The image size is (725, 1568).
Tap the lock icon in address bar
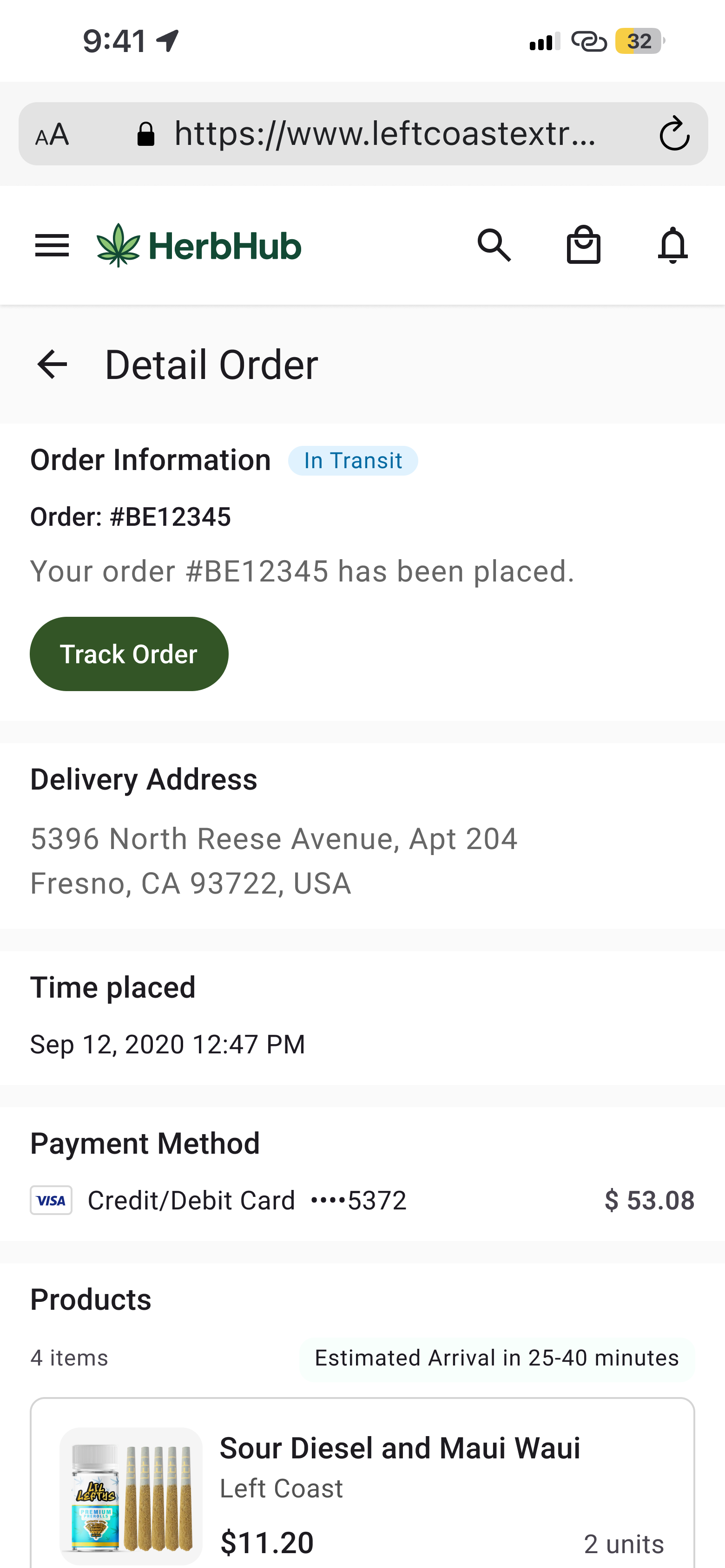[x=145, y=134]
